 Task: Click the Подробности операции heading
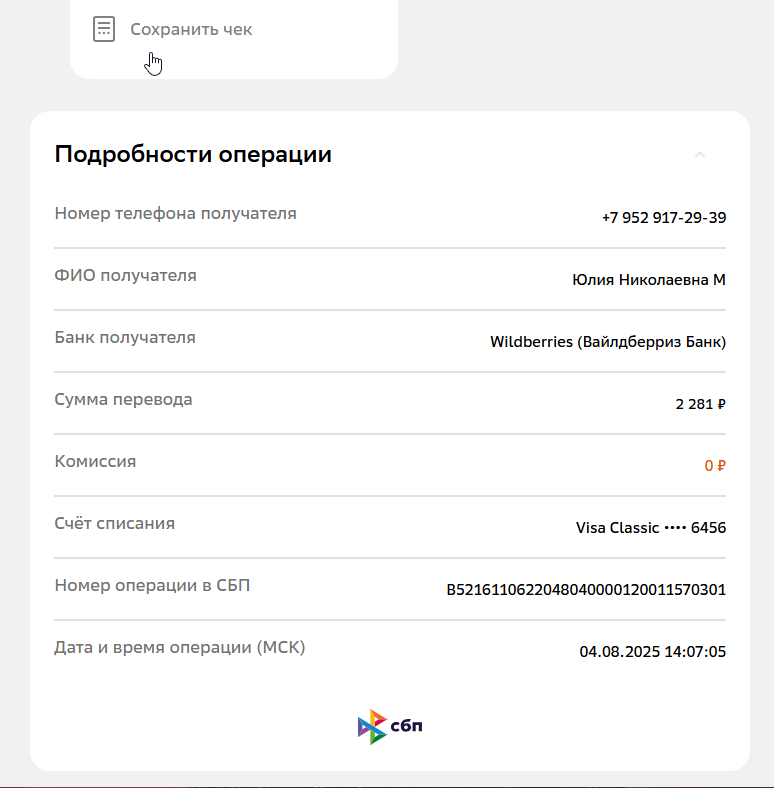(193, 154)
